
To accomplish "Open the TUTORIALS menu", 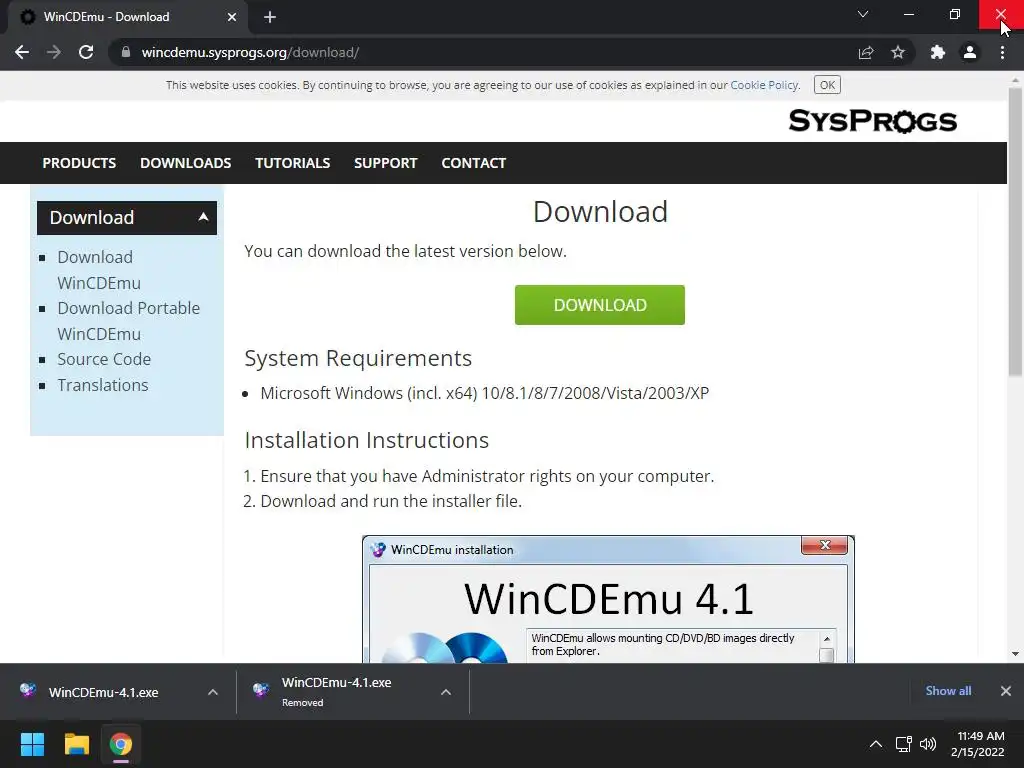I will tap(293, 163).
